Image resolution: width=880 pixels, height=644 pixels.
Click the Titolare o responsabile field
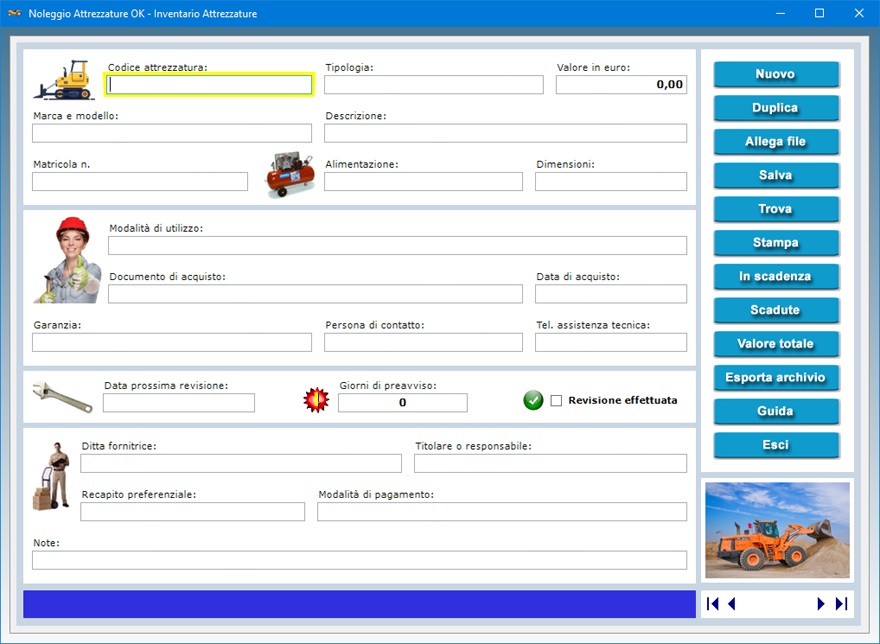tap(551, 463)
